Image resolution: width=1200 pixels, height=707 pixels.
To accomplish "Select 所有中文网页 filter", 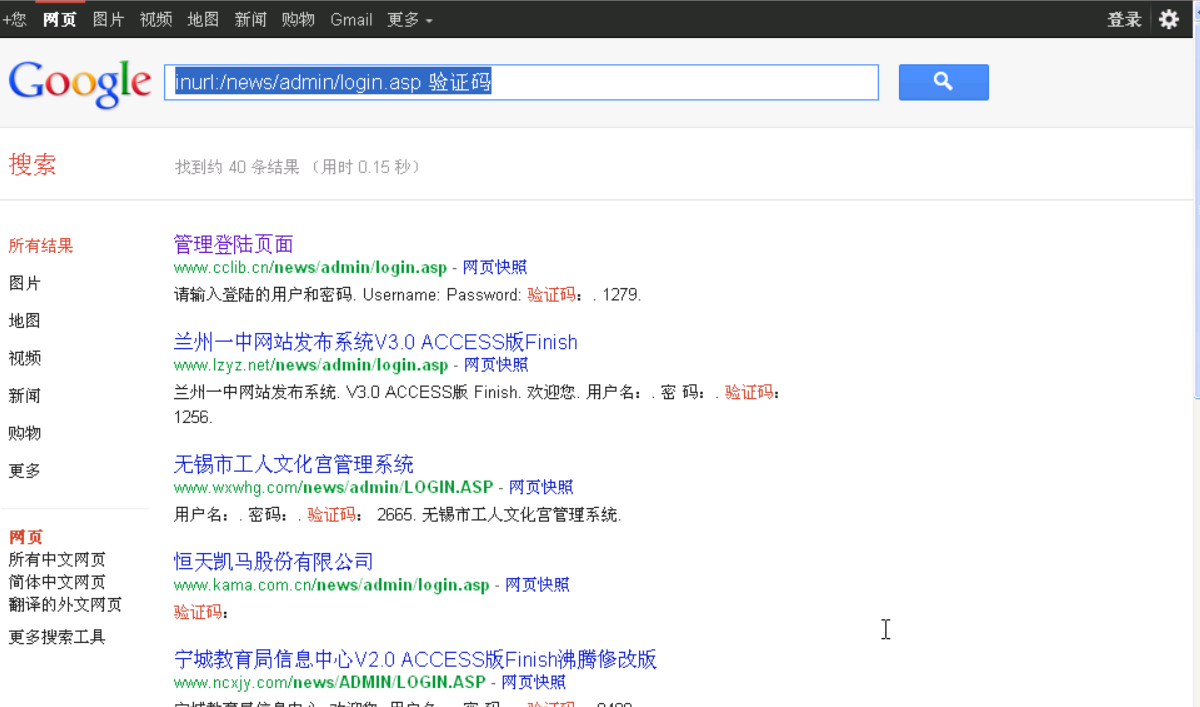I will [x=57, y=560].
